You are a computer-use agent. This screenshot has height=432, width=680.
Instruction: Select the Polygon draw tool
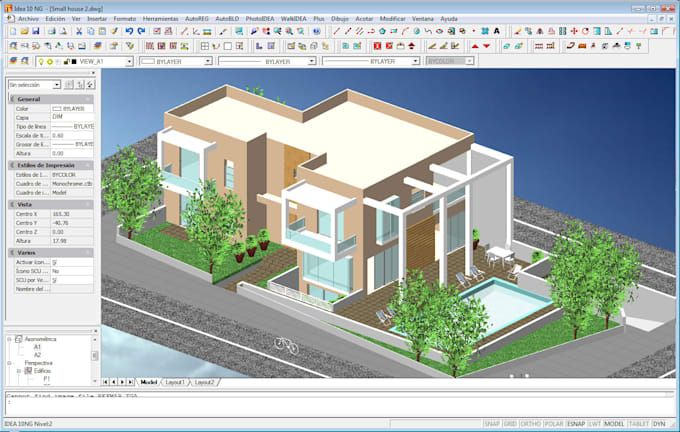[382, 31]
